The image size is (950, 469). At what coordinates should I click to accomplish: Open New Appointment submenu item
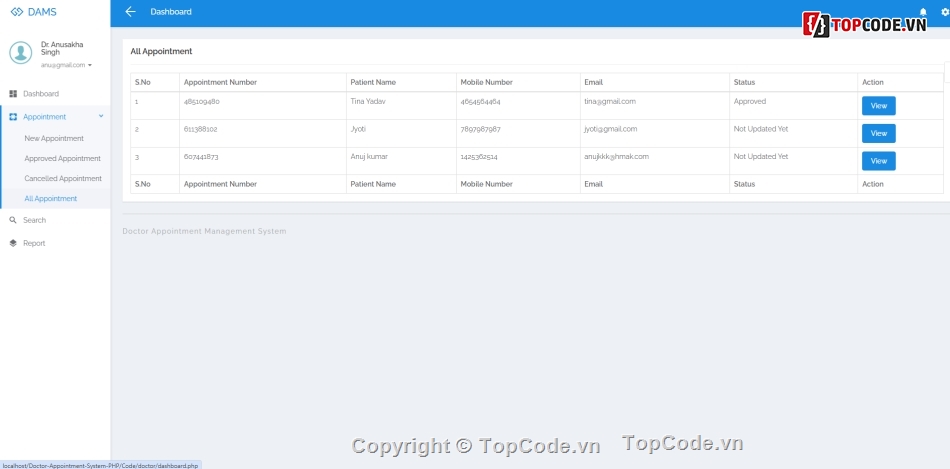coord(54,139)
